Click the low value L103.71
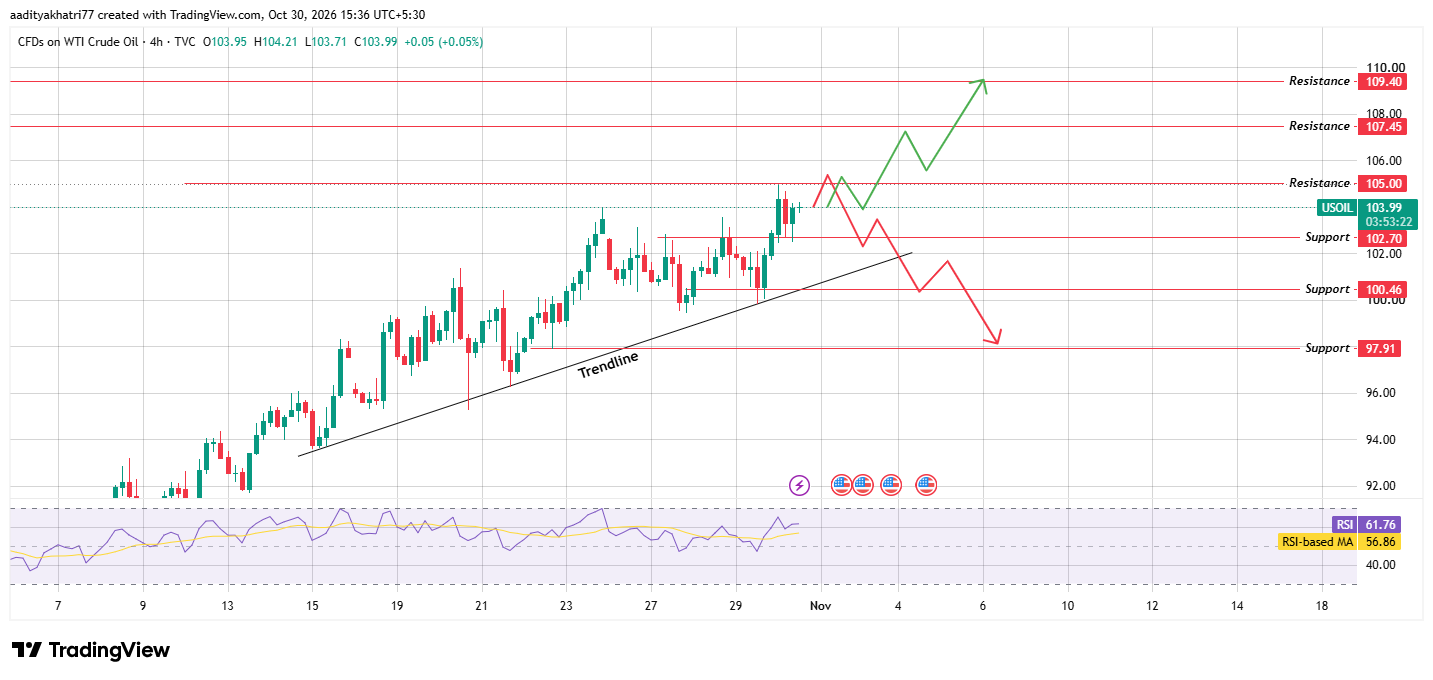The image size is (1433, 680). point(327,42)
